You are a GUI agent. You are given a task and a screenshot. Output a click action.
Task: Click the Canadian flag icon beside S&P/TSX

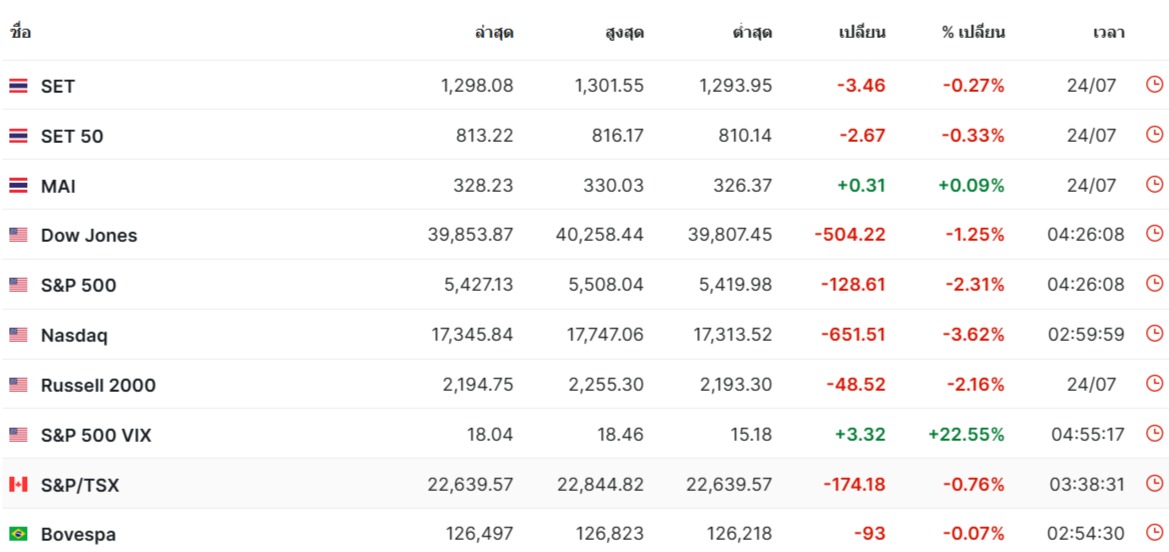[18, 485]
